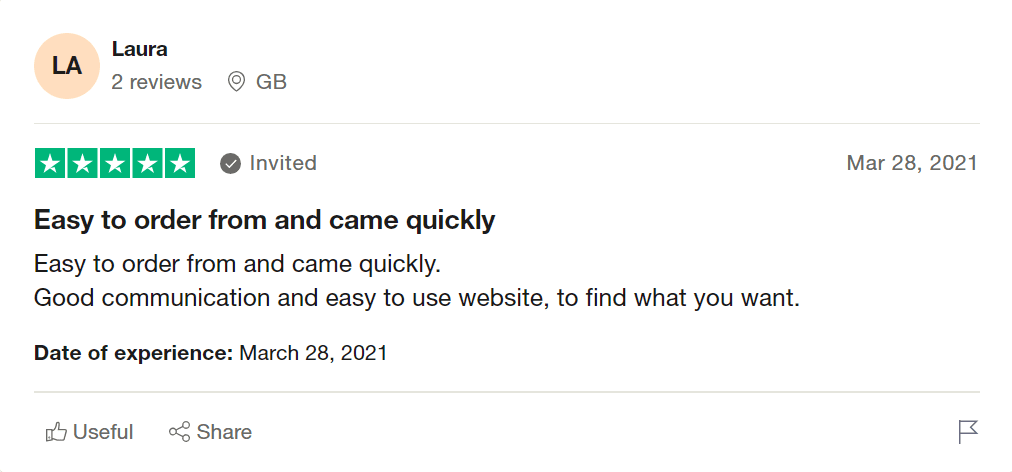
Task: Click the Date of experience line
Action: pyautogui.click(x=210, y=353)
